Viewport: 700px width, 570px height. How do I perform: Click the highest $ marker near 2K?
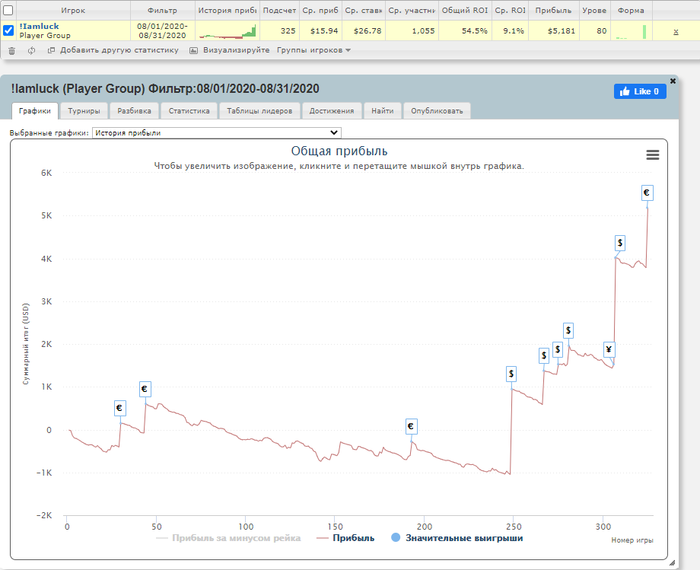[x=568, y=331]
